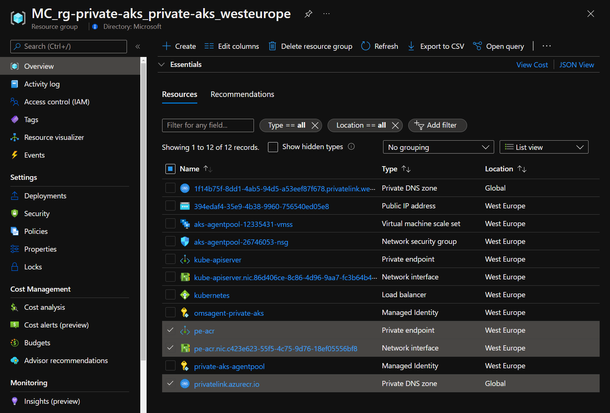Screen dimensions: 610x413
Task: Open the No grouping dropdown
Action: (438, 147)
